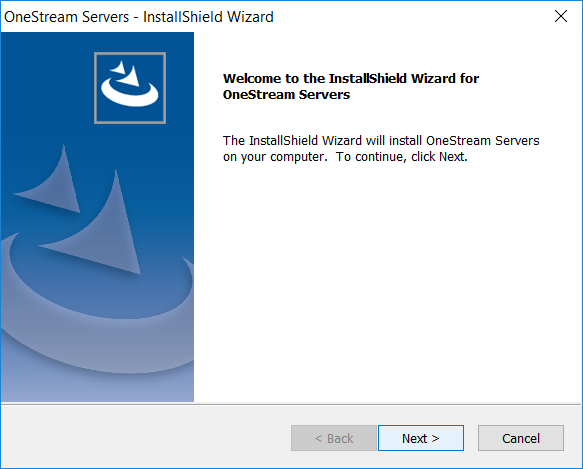Click the white swoosh in the logo

coord(130,93)
